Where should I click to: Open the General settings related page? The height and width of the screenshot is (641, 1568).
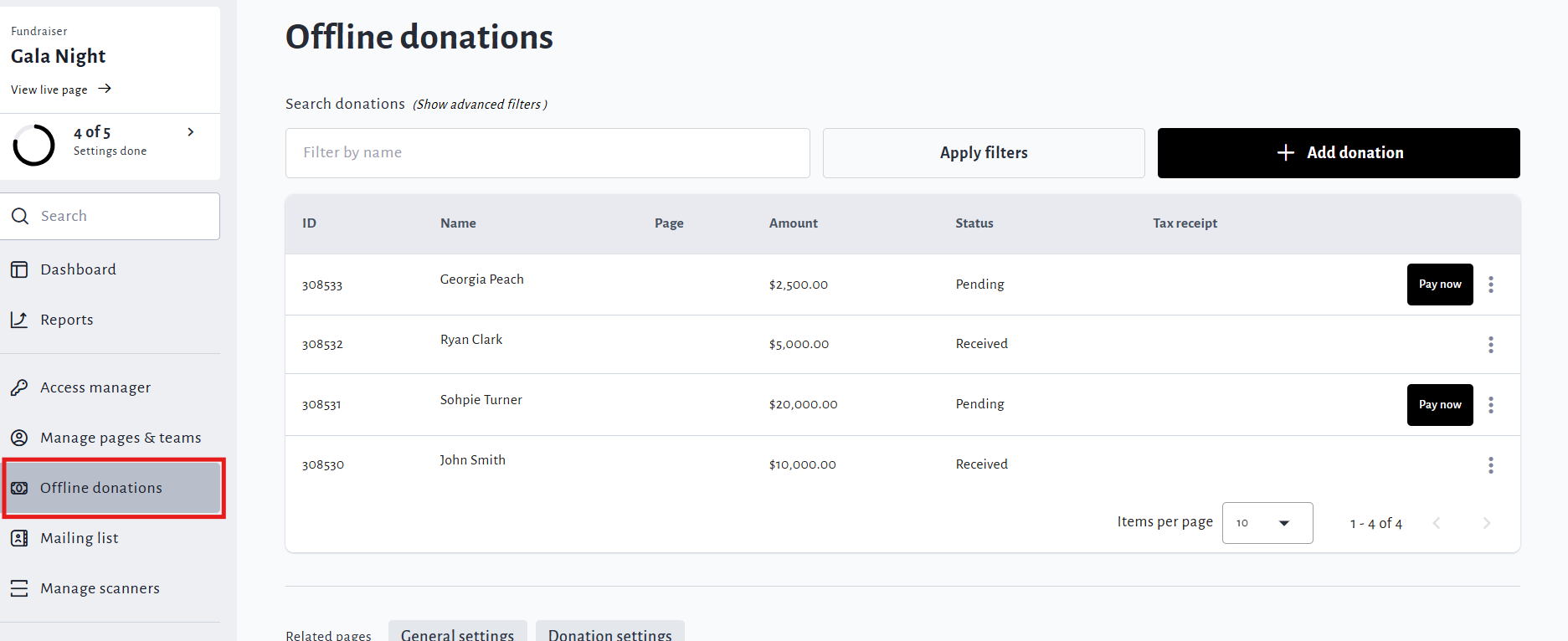457,633
